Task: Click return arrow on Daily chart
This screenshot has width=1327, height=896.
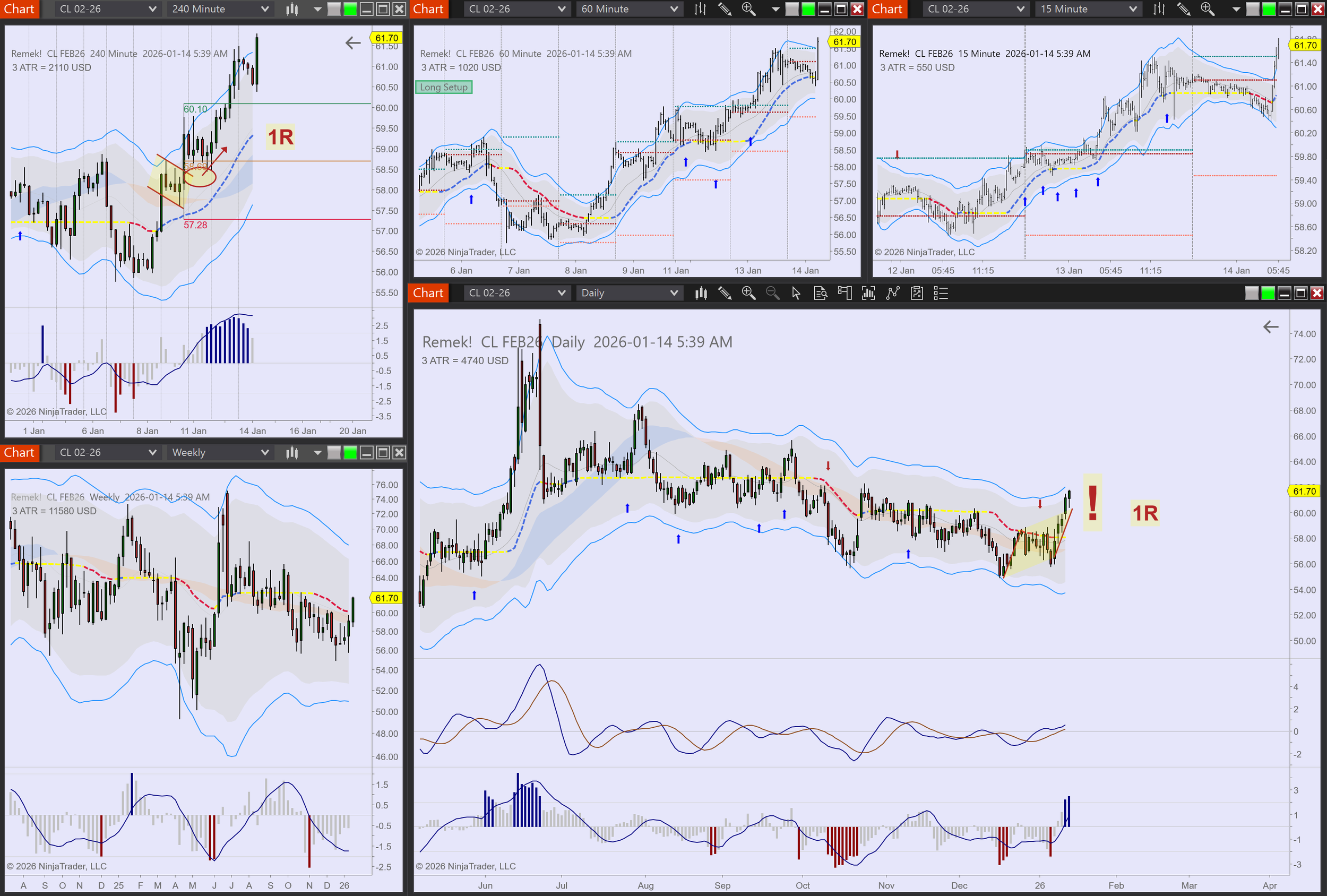Action: click(1271, 326)
